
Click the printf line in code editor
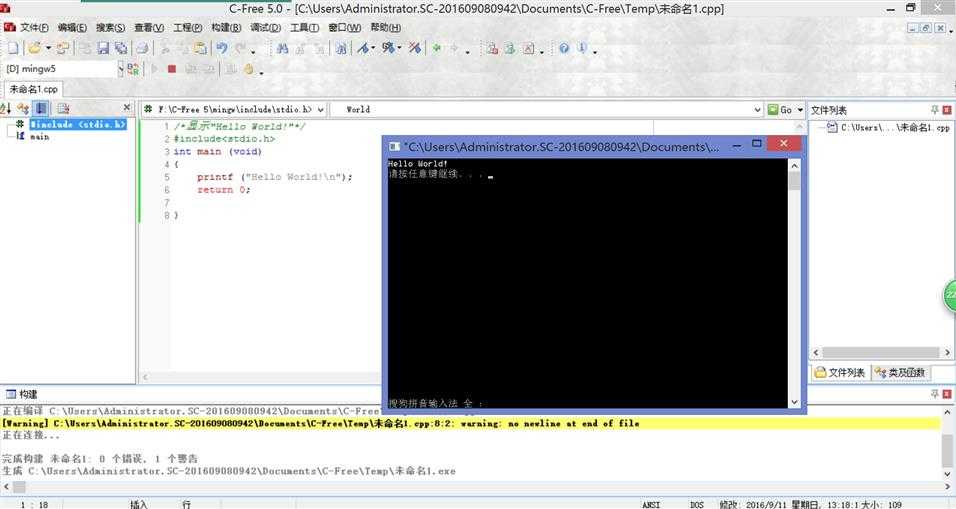274,177
